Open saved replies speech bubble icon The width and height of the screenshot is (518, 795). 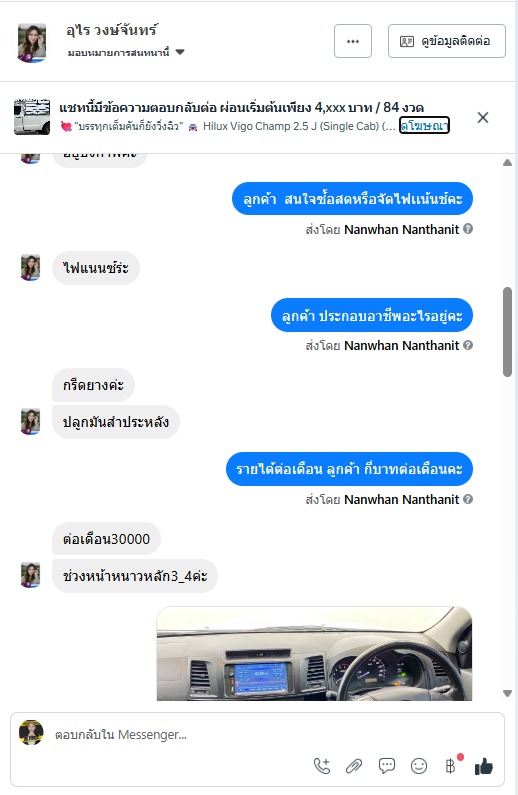coord(387,766)
